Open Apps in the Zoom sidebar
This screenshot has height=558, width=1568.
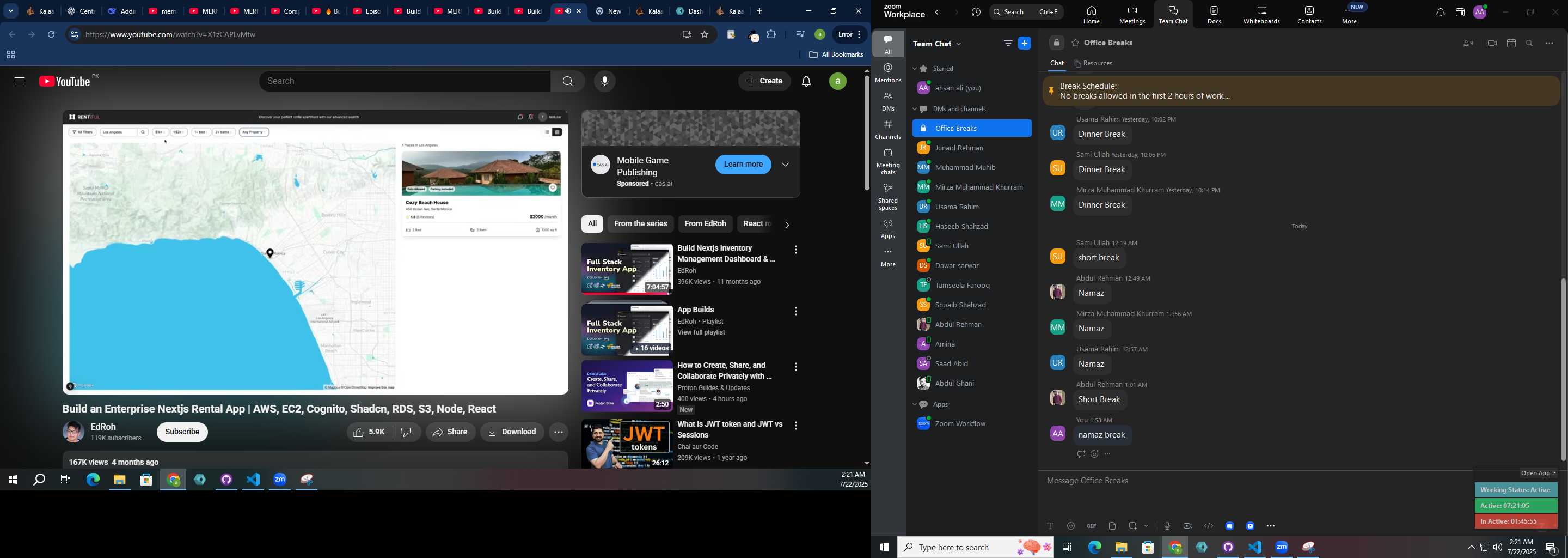[888, 229]
